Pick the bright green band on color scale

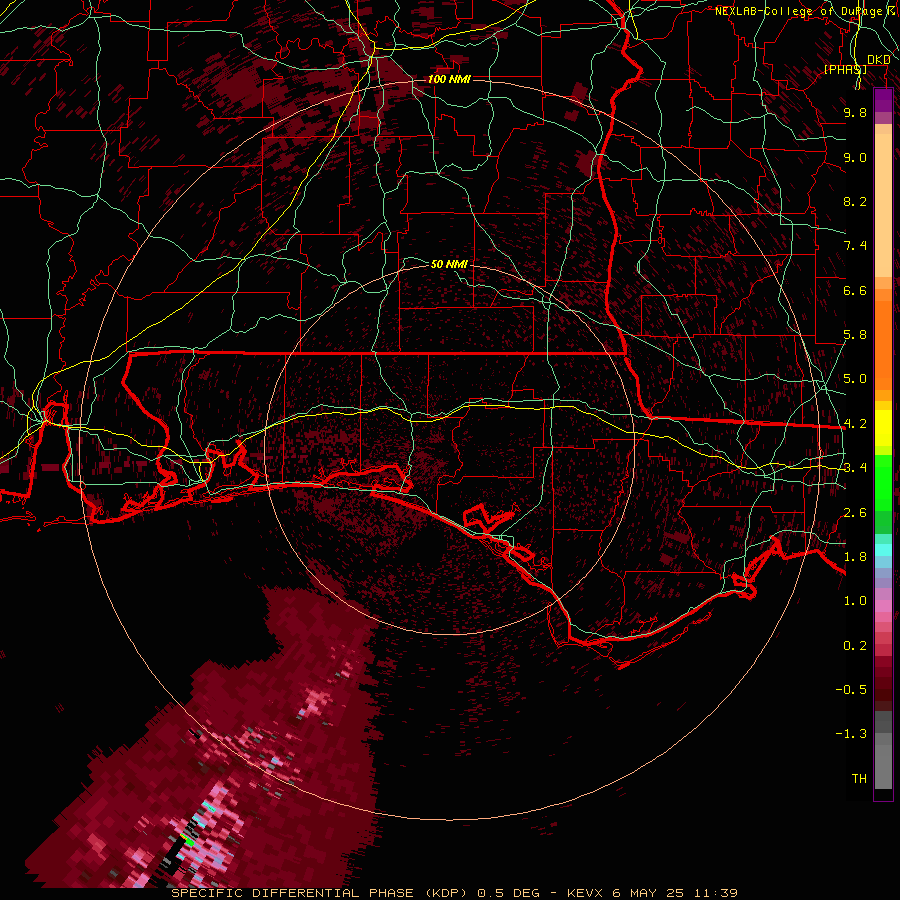click(883, 482)
